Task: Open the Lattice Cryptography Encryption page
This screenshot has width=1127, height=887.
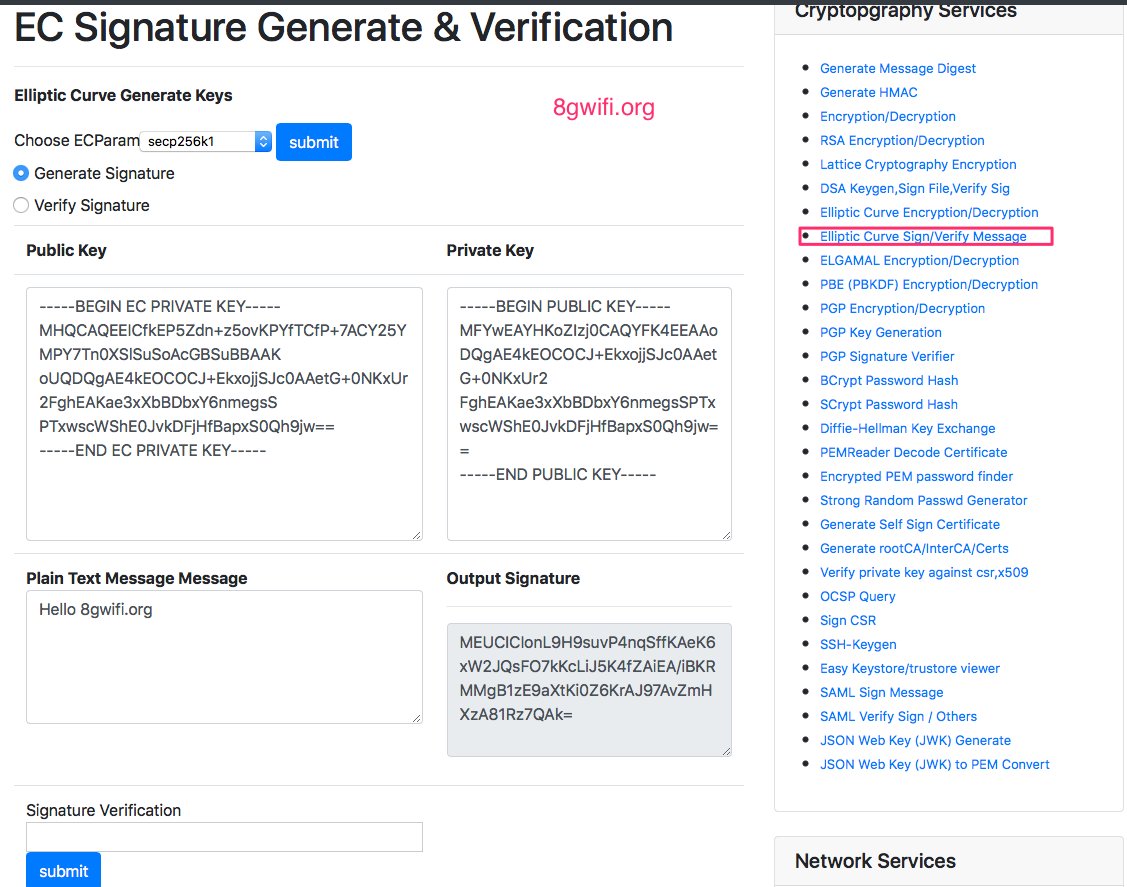Action: tap(917, 164)
